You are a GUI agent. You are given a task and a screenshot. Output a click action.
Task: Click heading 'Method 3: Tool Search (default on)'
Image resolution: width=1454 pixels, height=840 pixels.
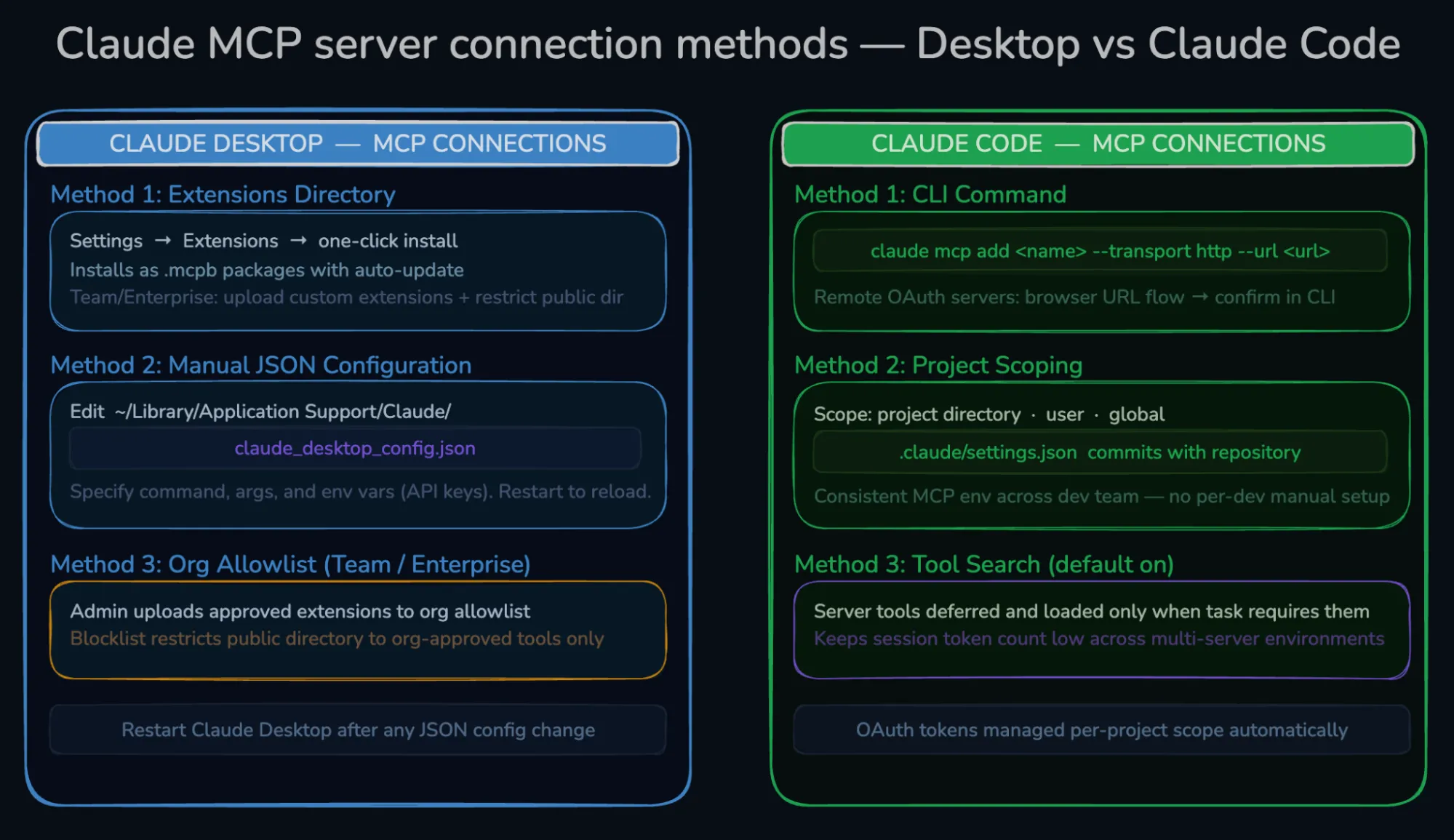(984, 564)
